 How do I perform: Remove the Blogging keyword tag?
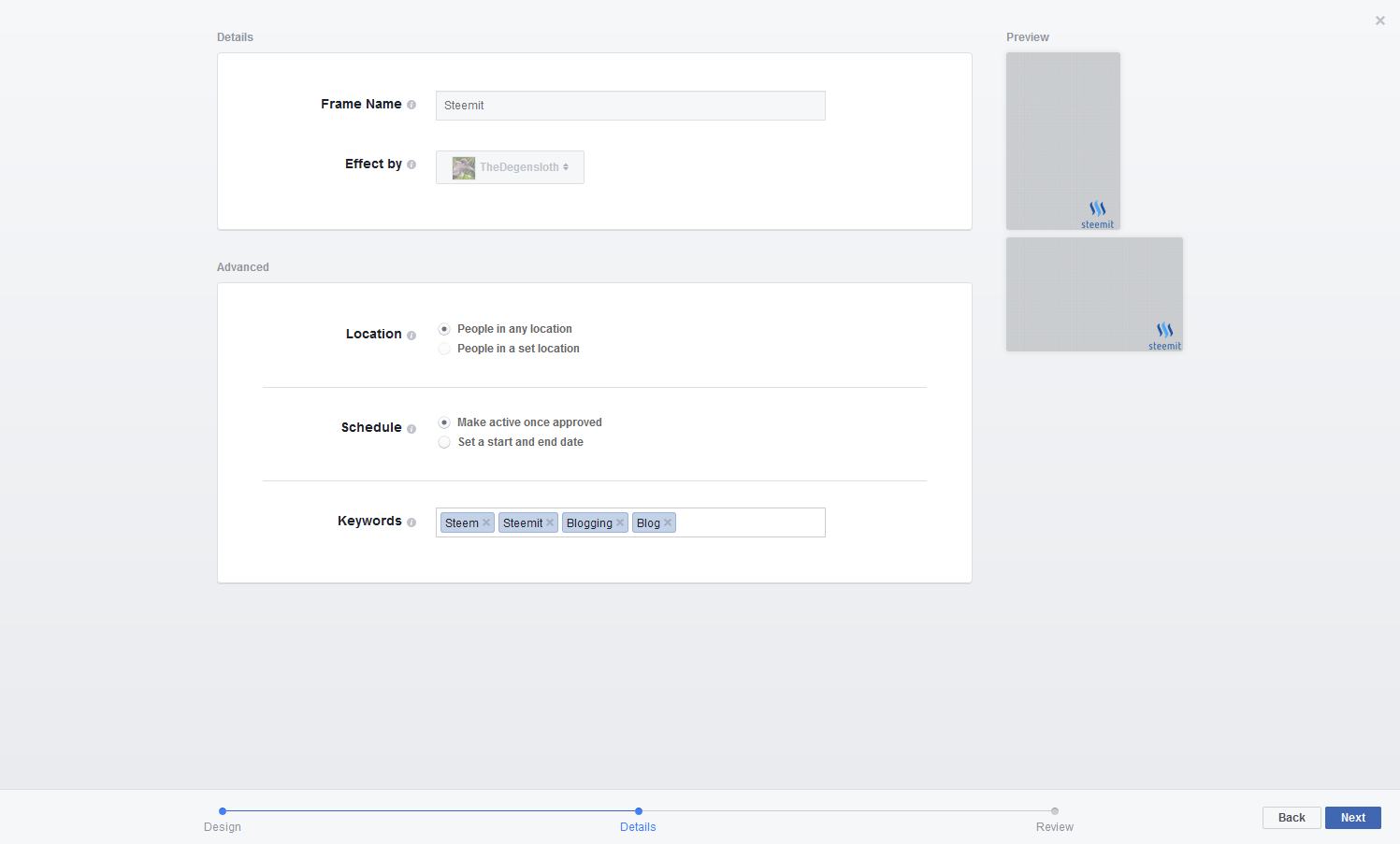coord(620,522)
